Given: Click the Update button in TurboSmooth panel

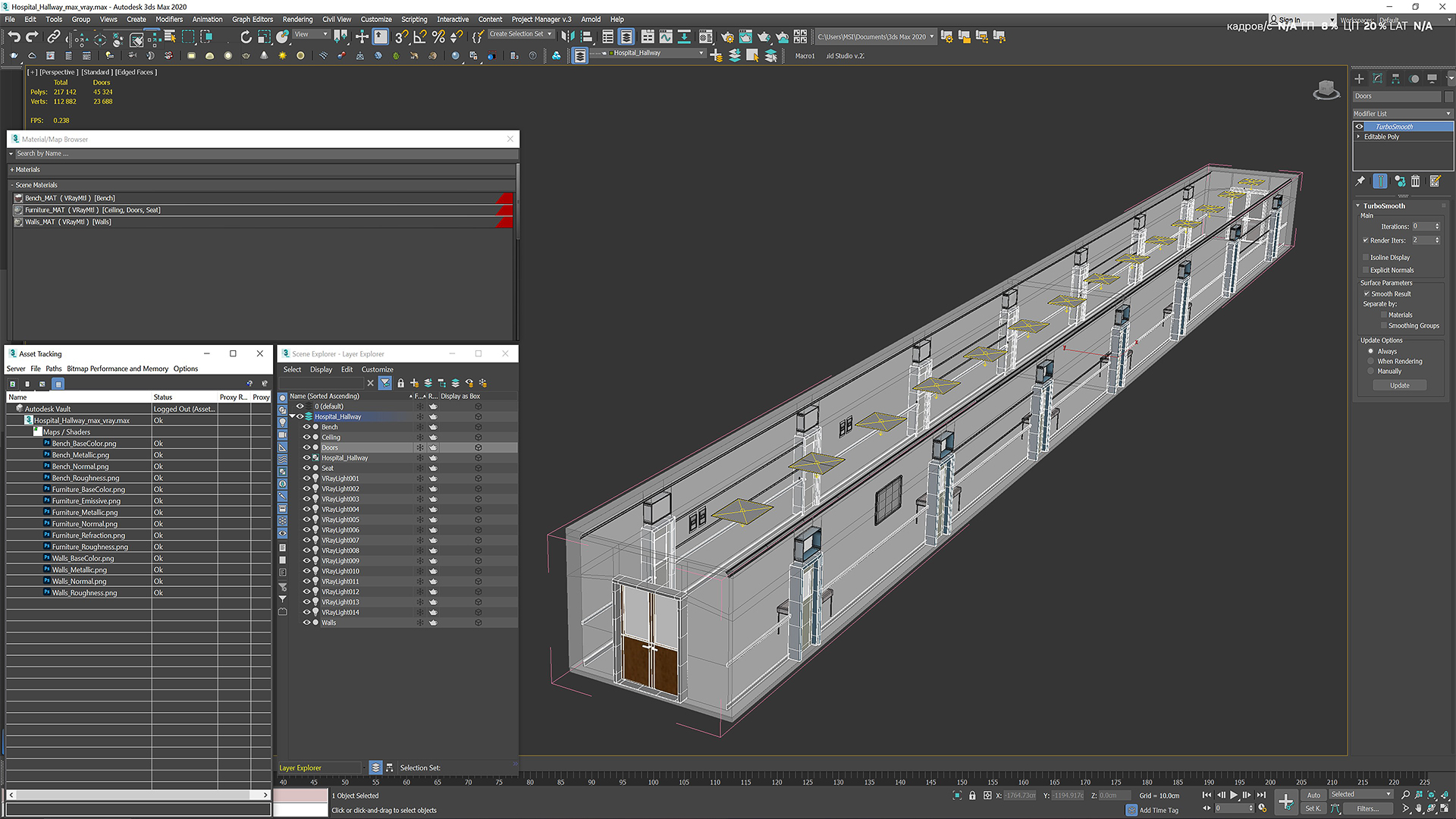Looking at the screenshot, I should [x=1399, y=385].
